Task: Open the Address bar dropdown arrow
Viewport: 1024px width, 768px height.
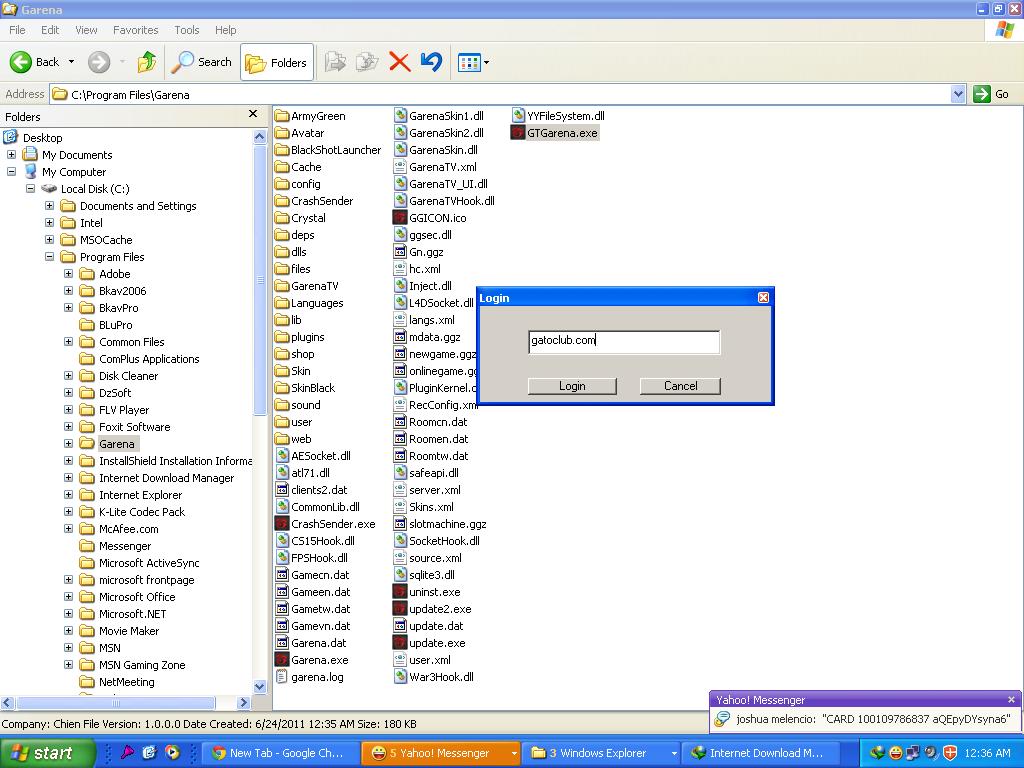Action: (x=958, y=94)
